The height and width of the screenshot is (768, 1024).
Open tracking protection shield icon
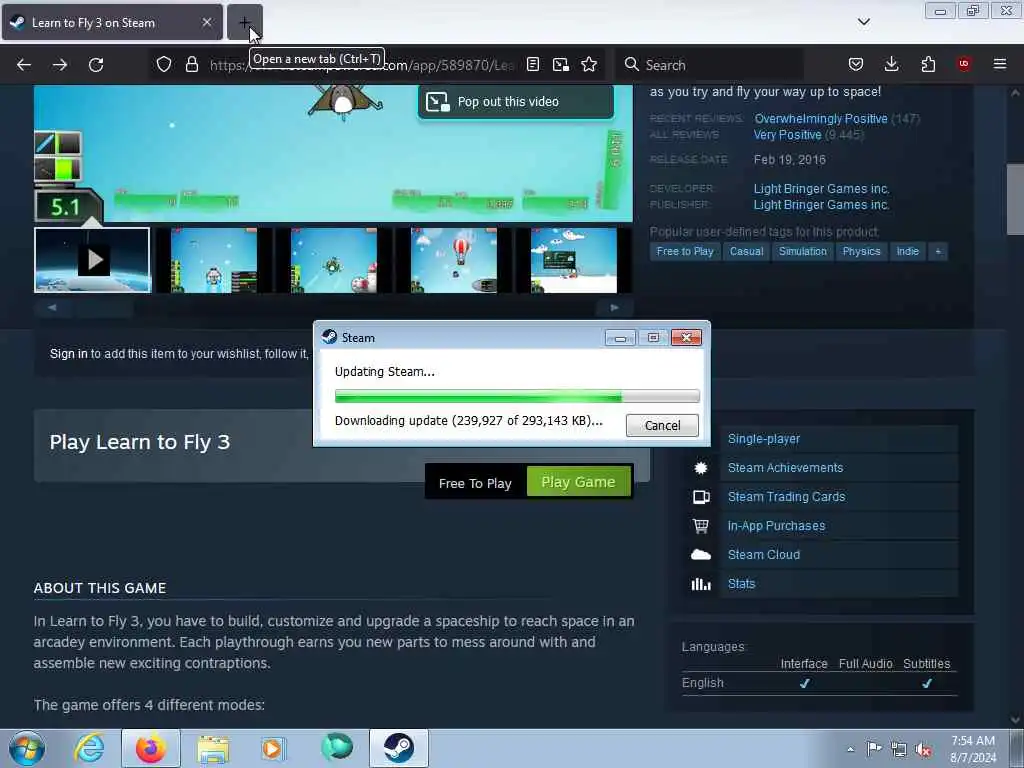point(163,65)
